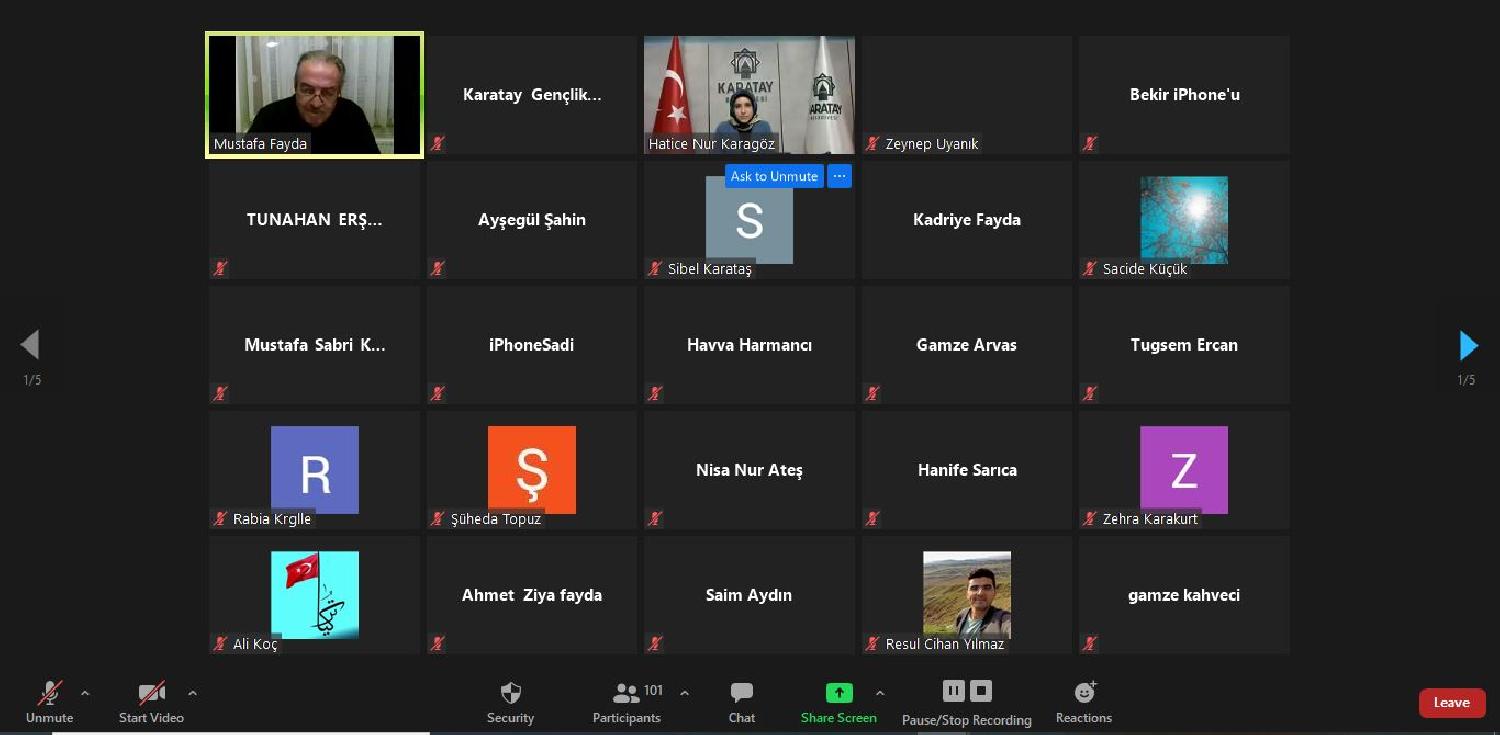Leave the meeting
The height and width of the screenshot is (735, 1500).
coord(1451,703)
